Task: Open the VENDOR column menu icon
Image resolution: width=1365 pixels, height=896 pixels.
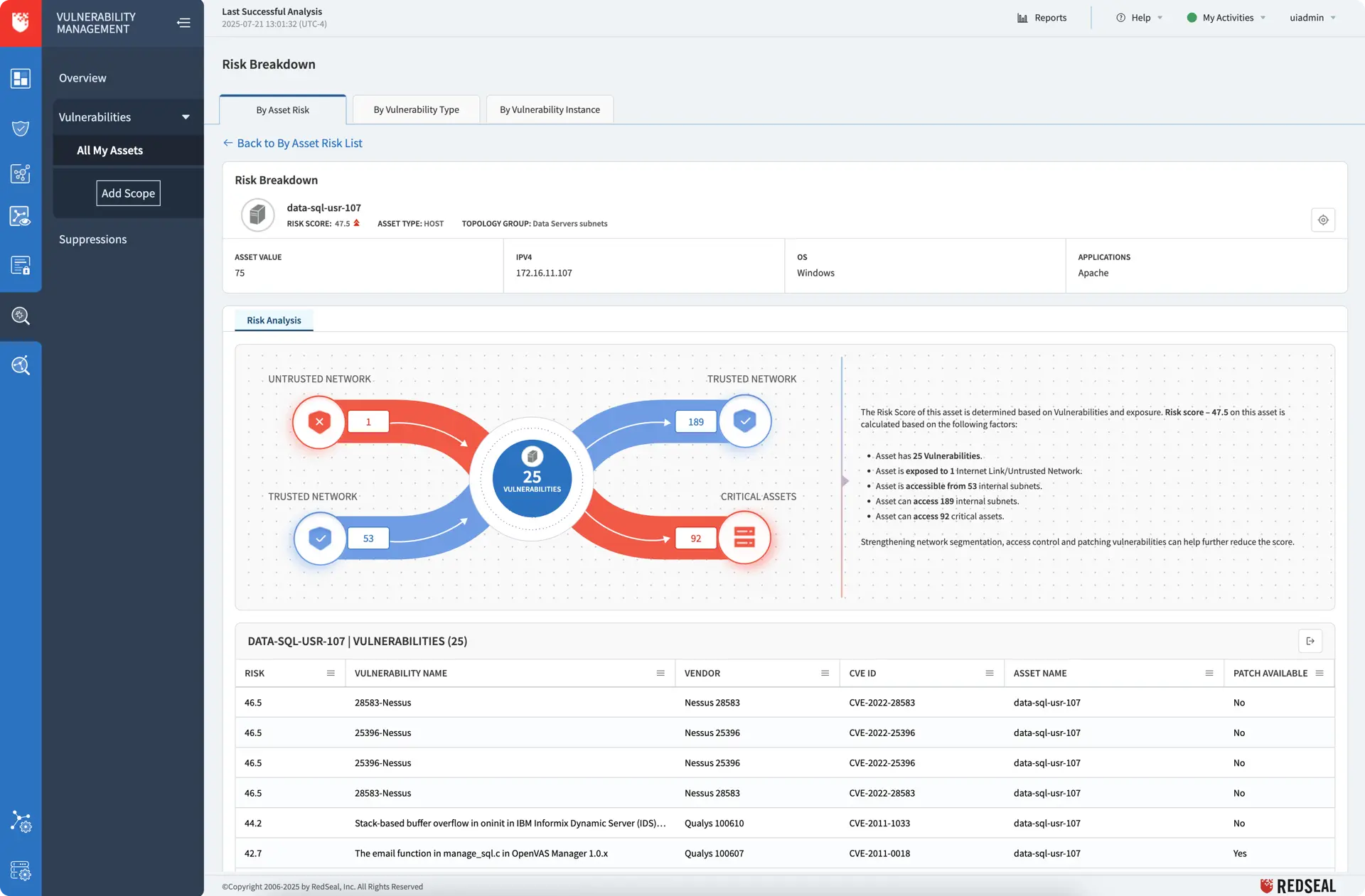Action: (825, 673)
